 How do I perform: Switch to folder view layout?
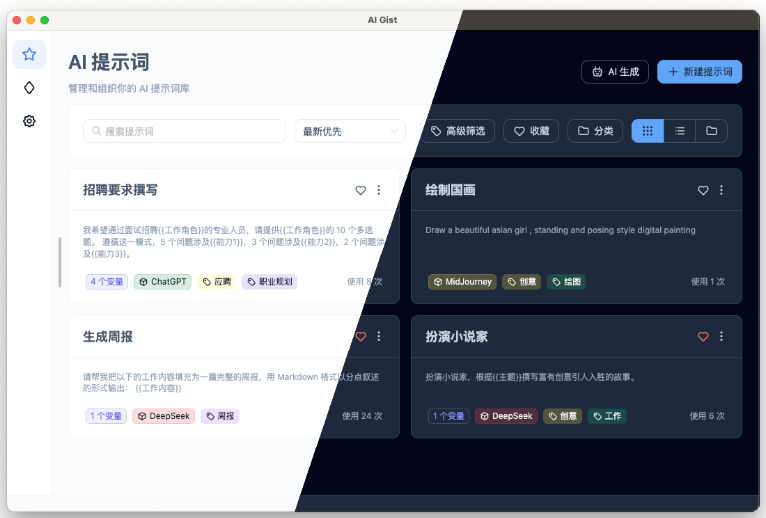coord(711,131)
